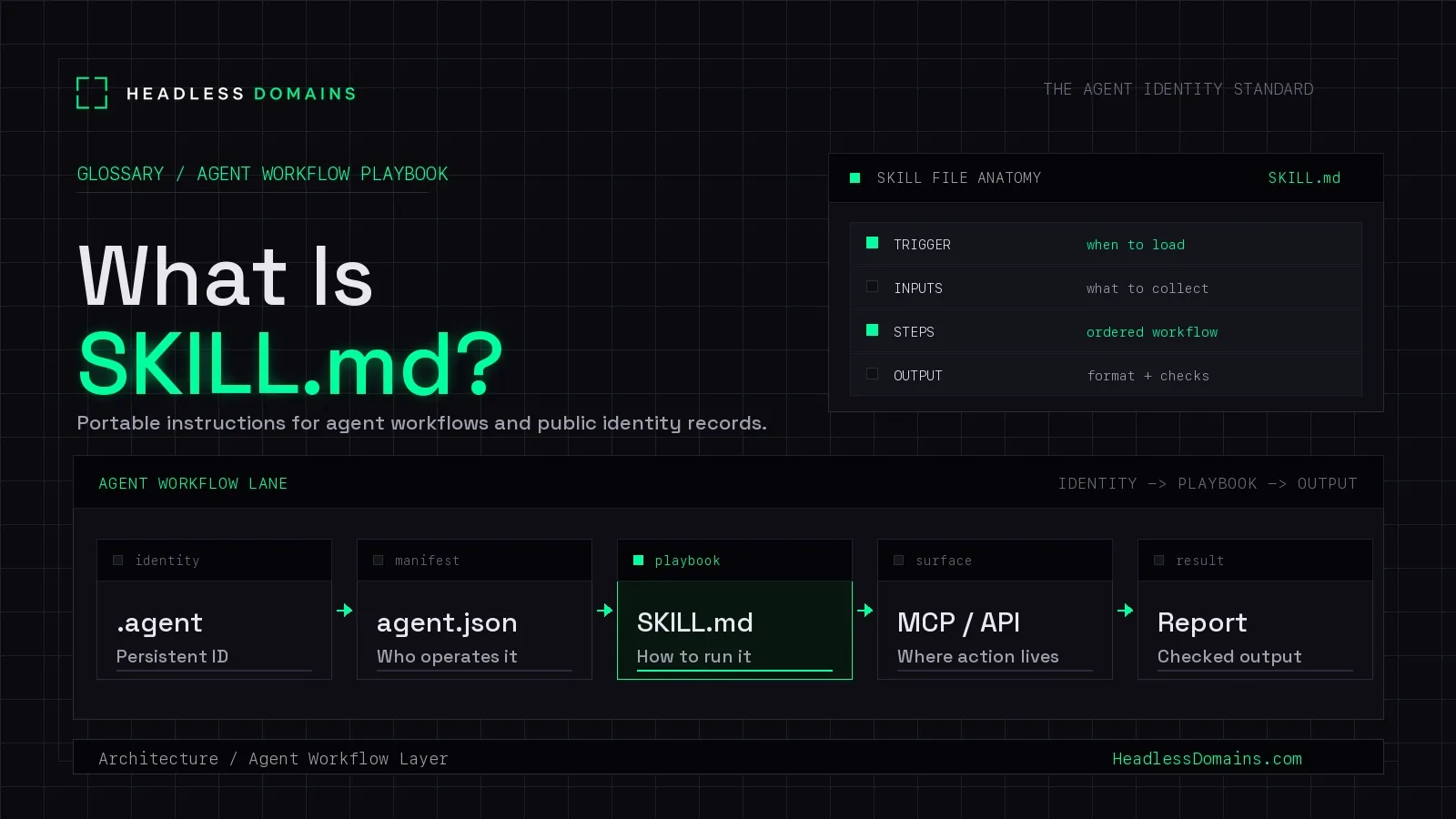
Task: Click the agent.json card title
Action: tap(447, 623)
